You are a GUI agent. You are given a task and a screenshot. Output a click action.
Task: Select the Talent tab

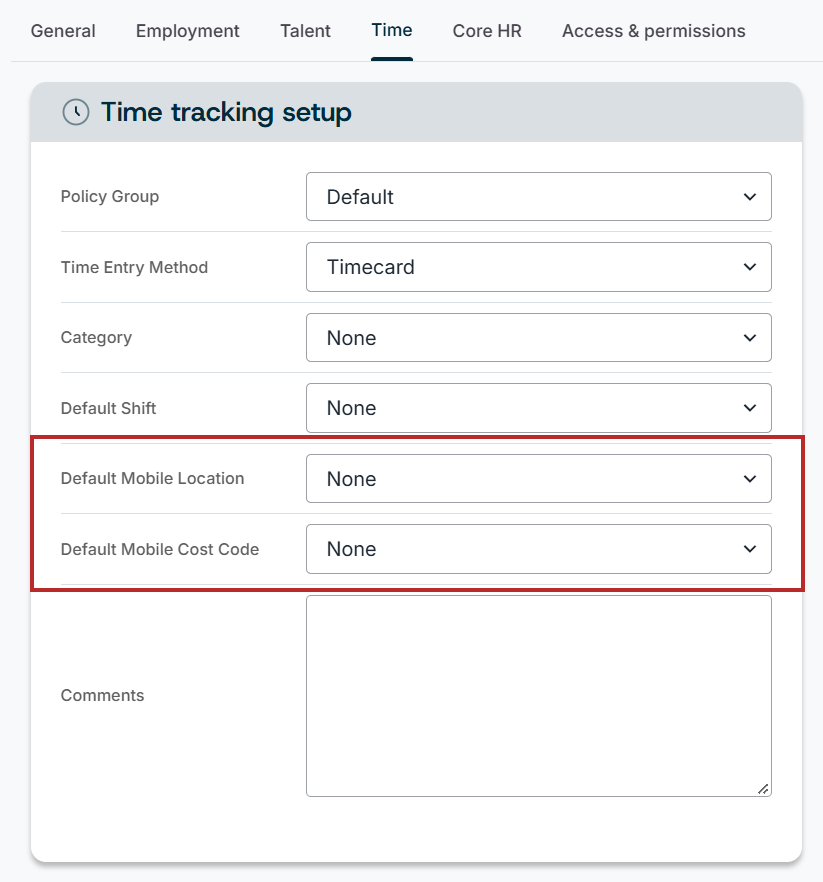[305, 31]
